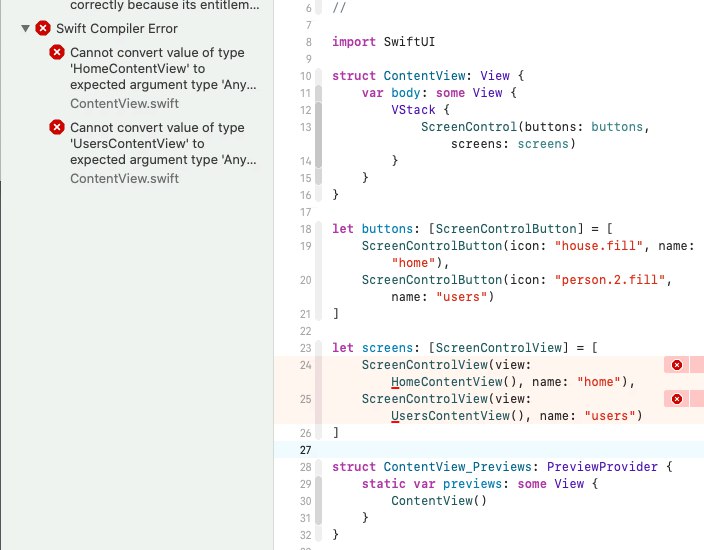Click ContentView.swift under the UsersContentView error
704x550 pixels.
pos(124,179)
